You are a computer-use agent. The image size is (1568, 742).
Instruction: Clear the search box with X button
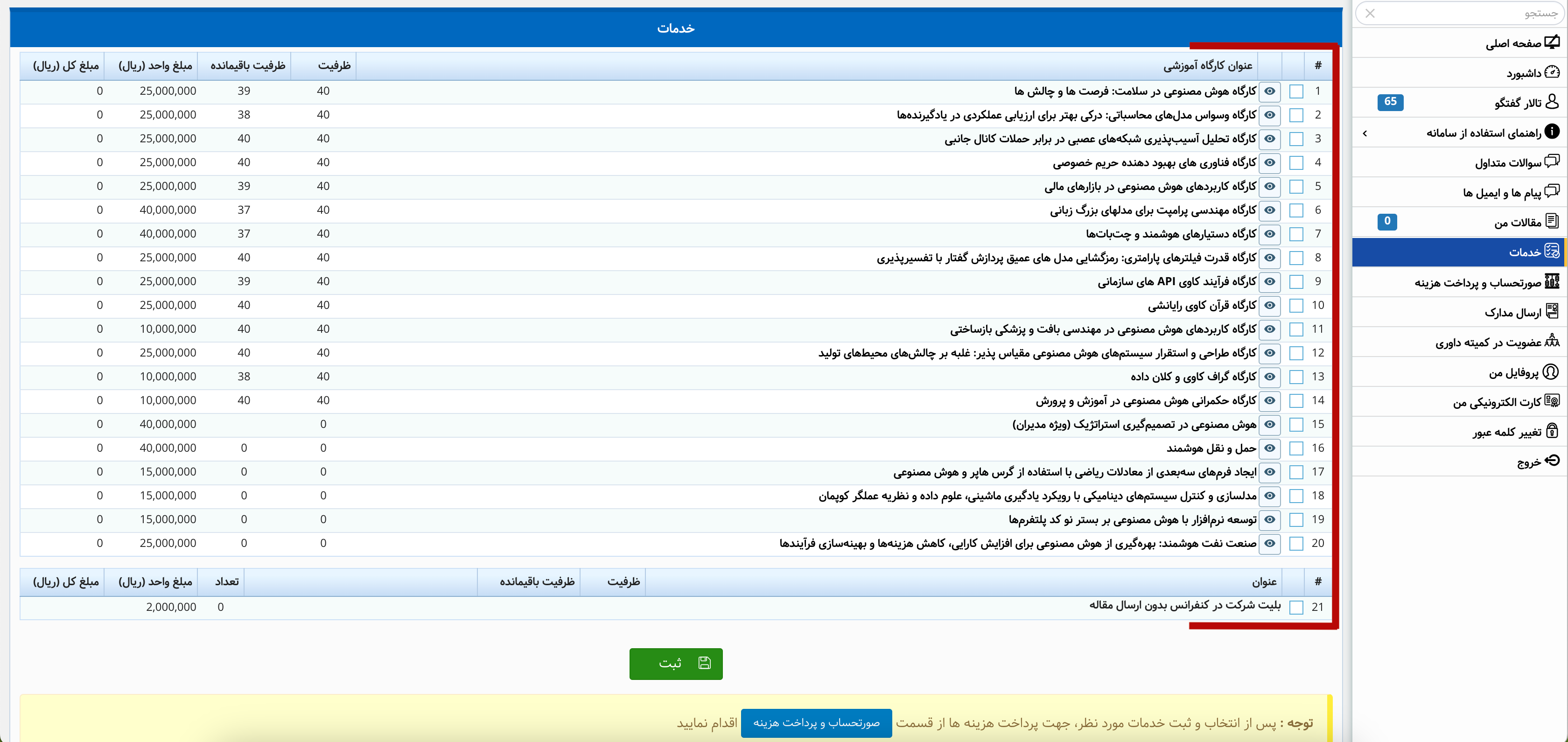tap(1370, 14)
